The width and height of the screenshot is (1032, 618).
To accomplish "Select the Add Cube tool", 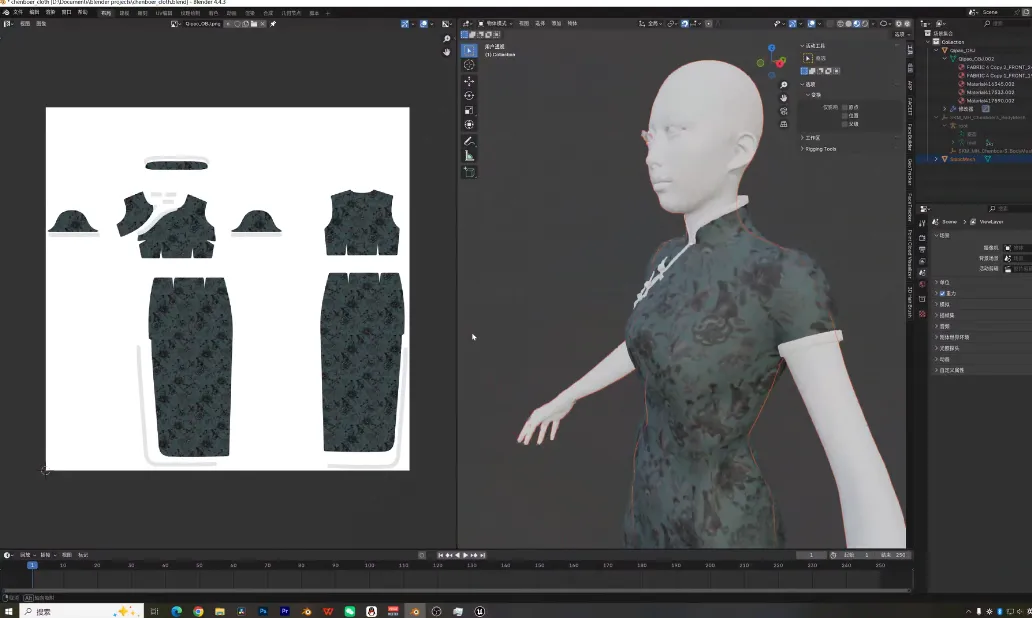I will (469, 172).
